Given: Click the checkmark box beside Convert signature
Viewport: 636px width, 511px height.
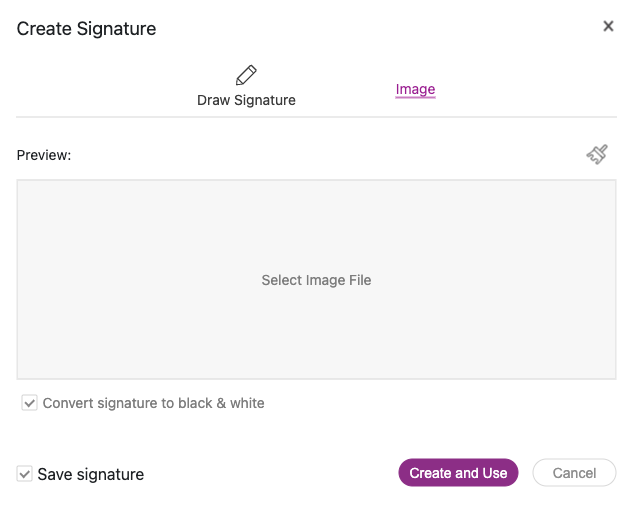Looking at the screenshot, I should 30,403.
